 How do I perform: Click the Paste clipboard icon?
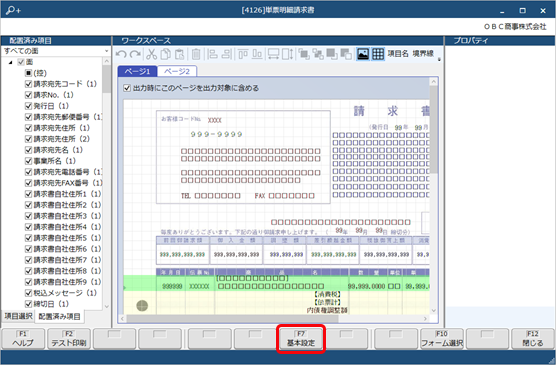179,54
